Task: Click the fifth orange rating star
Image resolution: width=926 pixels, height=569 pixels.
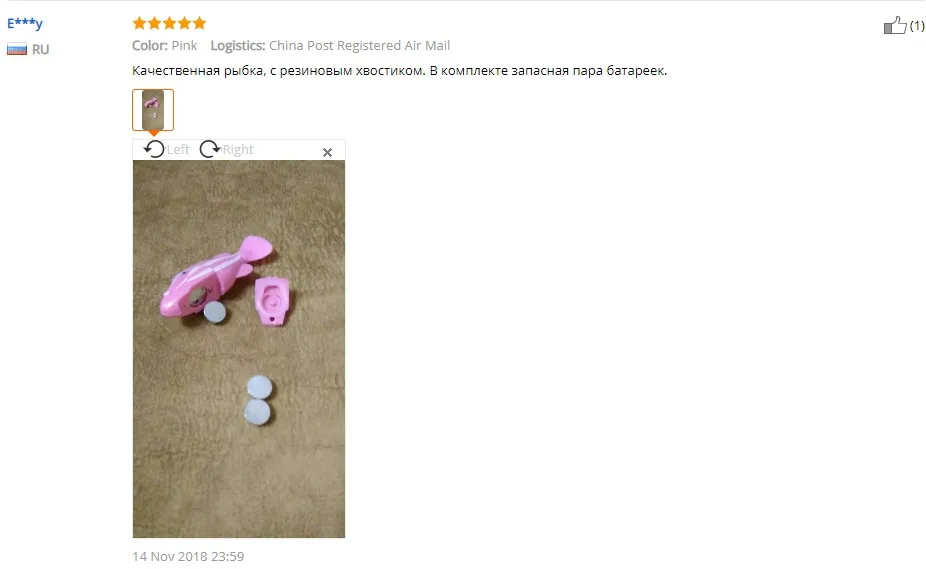Action: pos(200,23)
